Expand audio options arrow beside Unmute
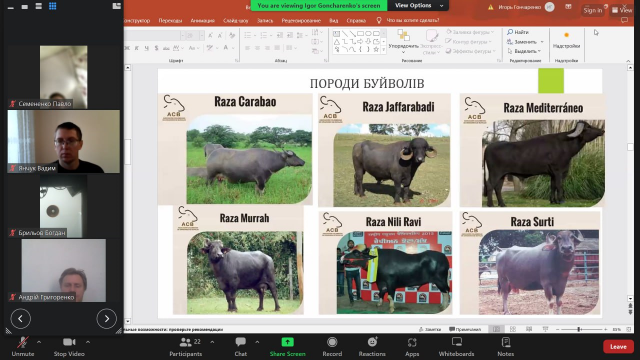This screenshot has width=640, height=360. click(x=39, y=342)
